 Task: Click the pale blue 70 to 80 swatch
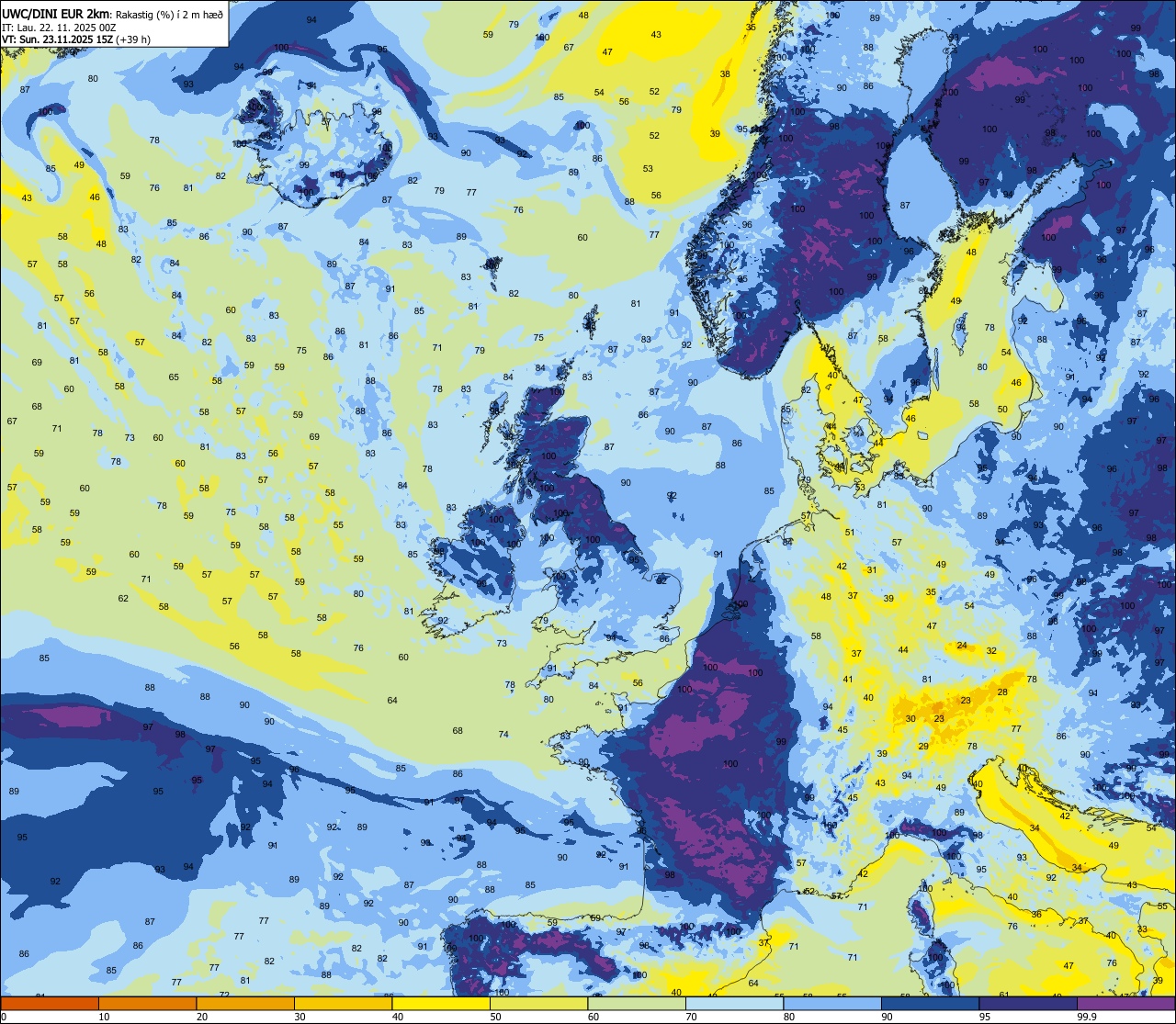coord(734,1004)
